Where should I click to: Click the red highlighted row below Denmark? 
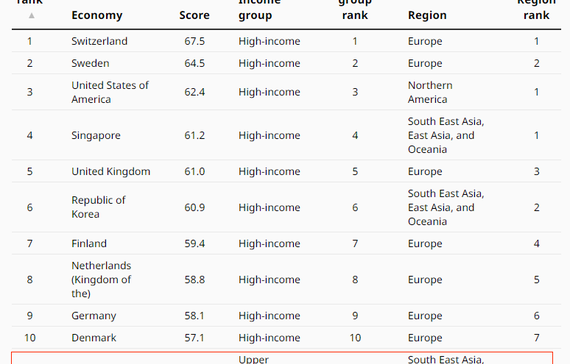point(282,358)
